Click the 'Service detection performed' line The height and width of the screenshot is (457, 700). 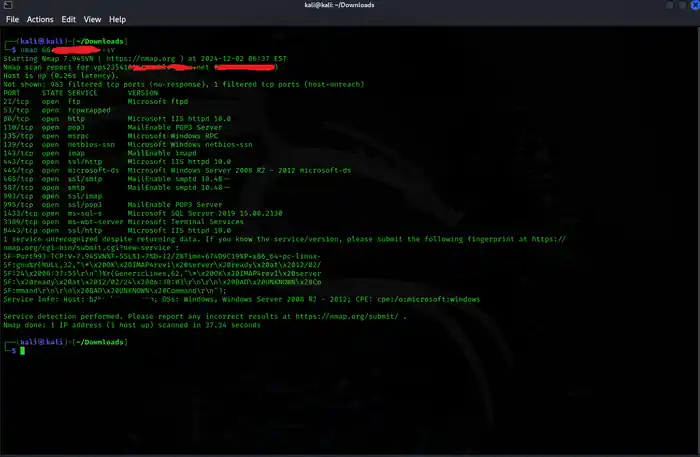(205, 316)
